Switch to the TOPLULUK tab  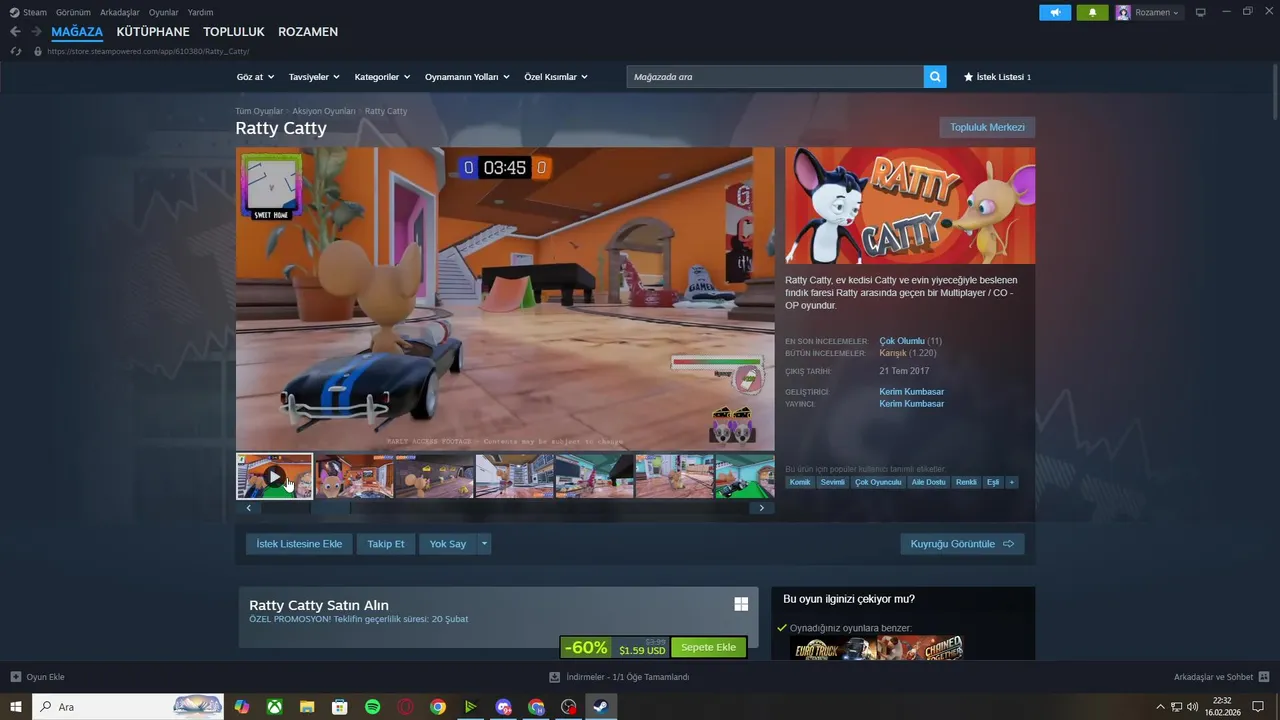[x=234, y=32]
